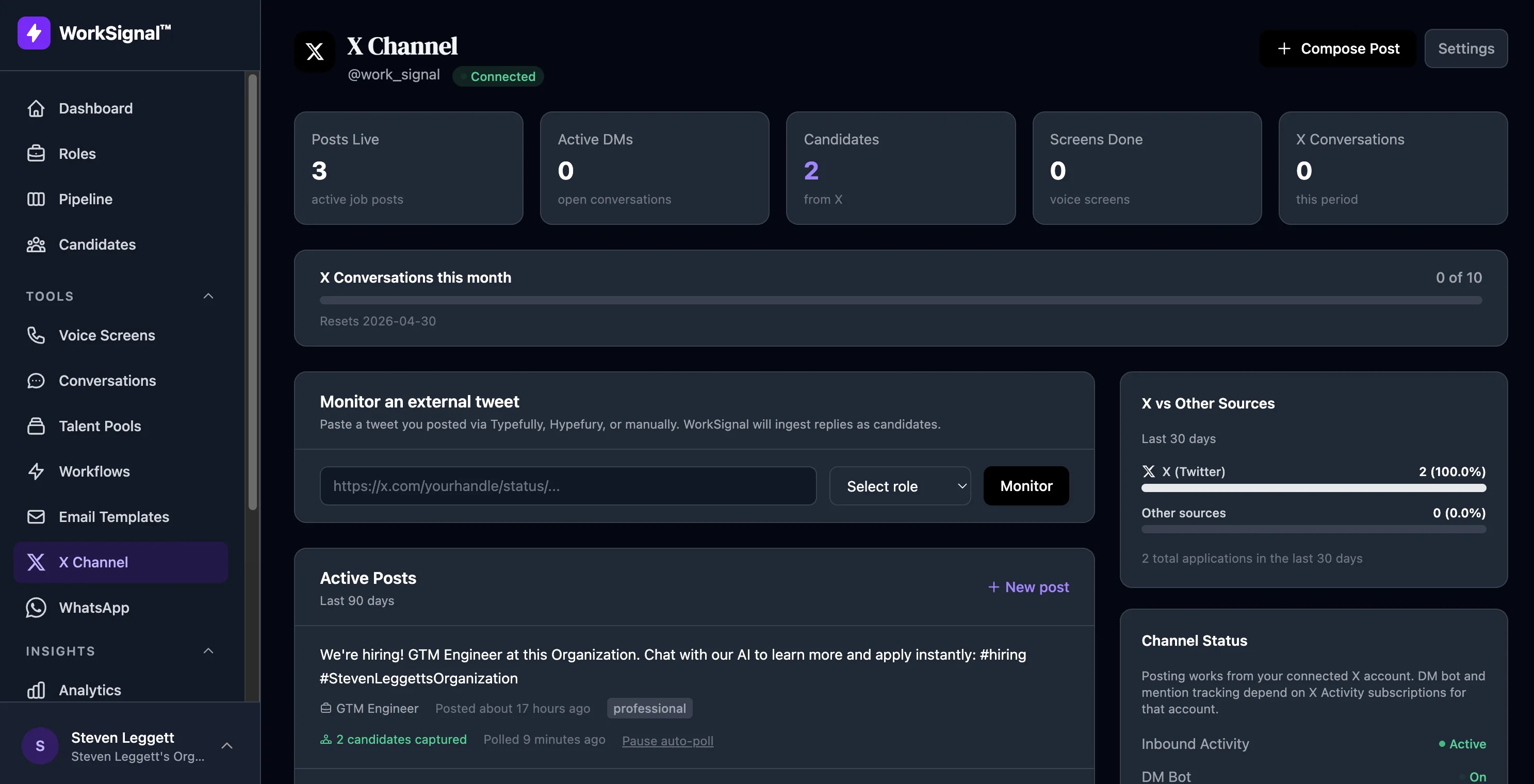Open the Settings button
Viewport: 1534px width, 784px height.
point(1465,49)
